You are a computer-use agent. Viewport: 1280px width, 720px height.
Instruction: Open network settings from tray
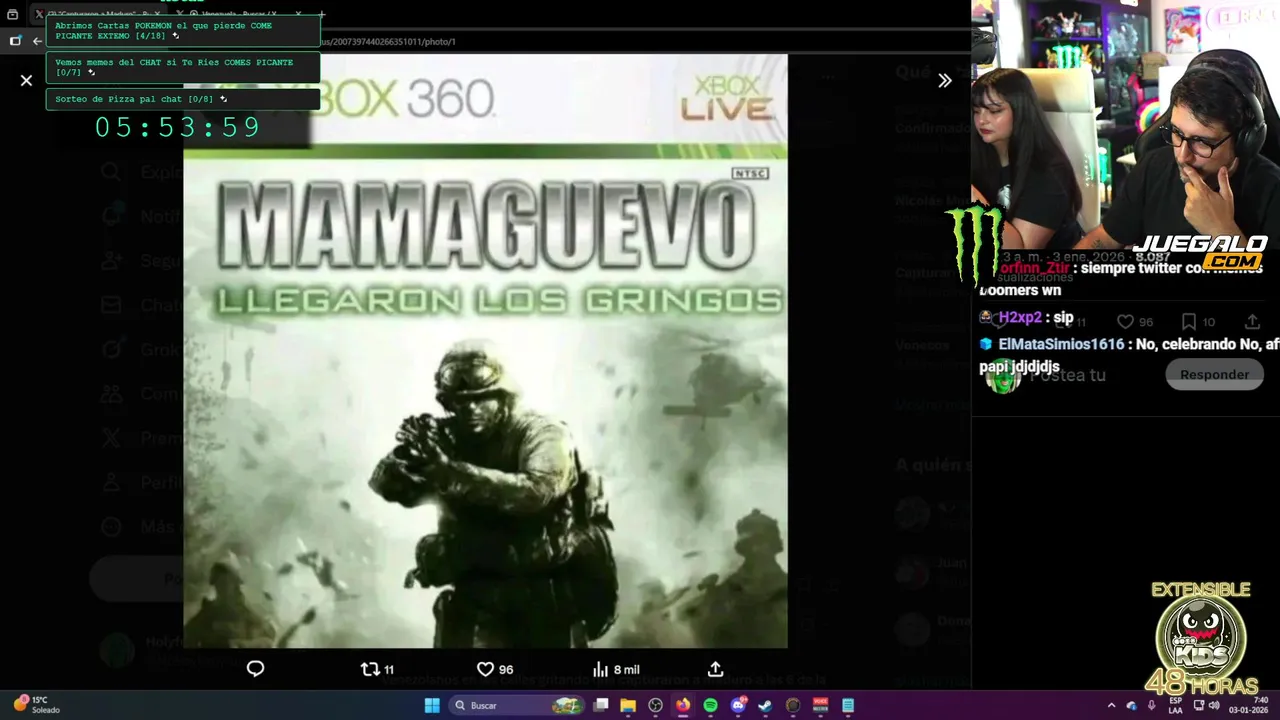[x=1198, y=706]
